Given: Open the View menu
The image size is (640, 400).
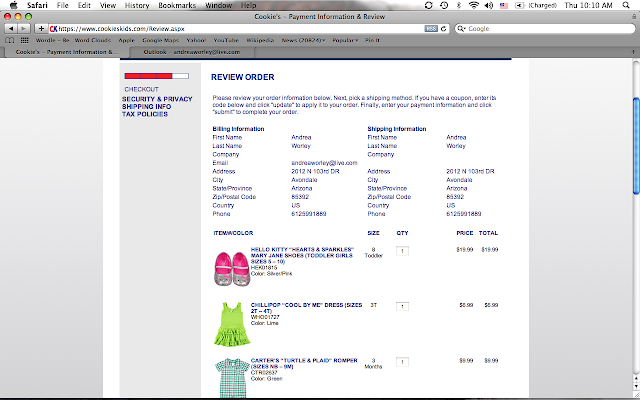Looking at the screenshot, I should point(108,5).
